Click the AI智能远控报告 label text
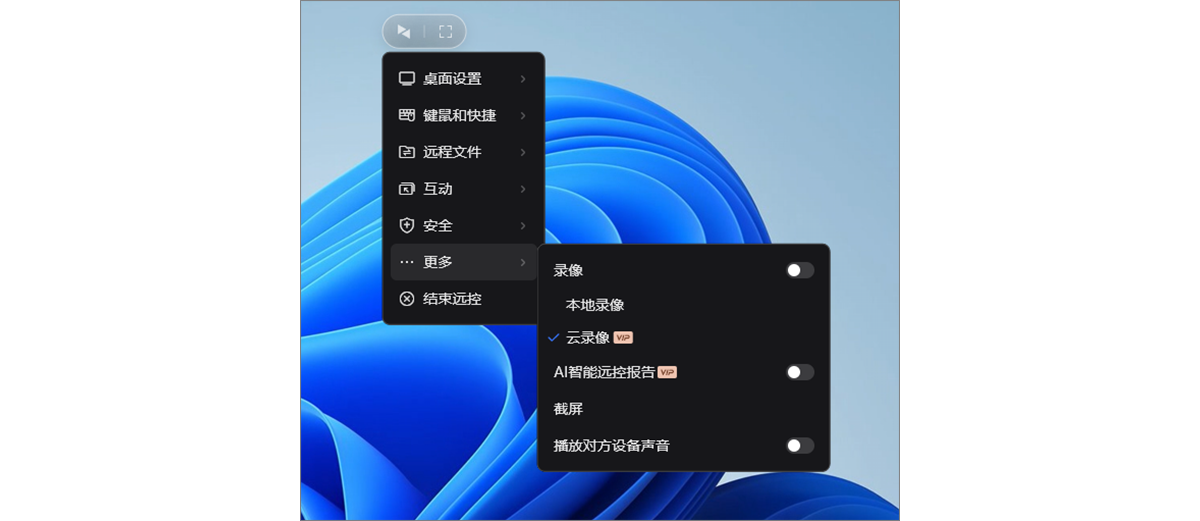1200x521 pixels. 604,372
